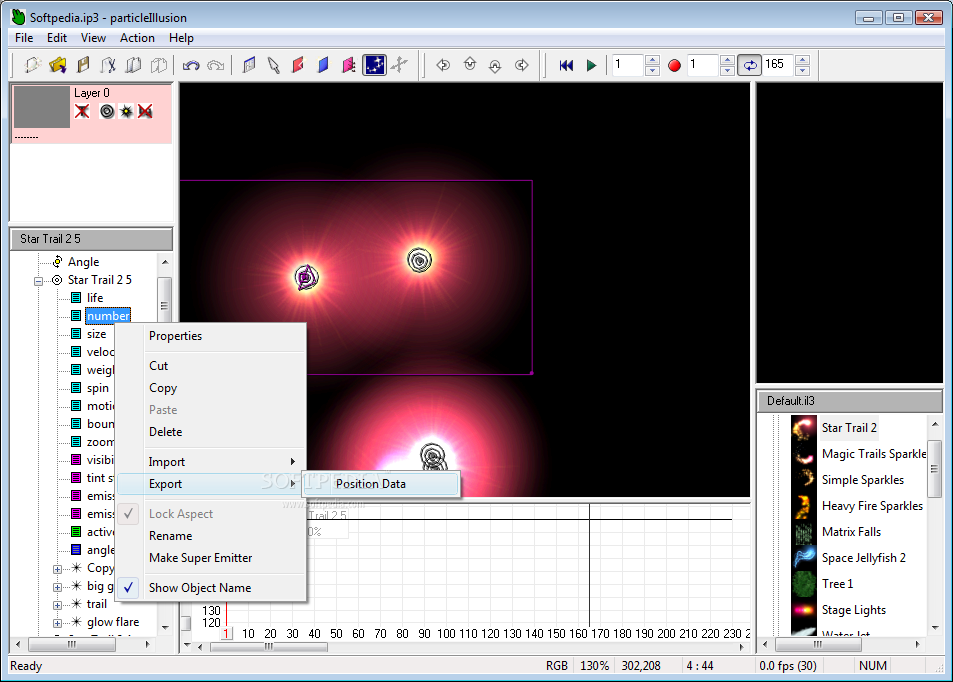Select the spin property in the tree
The image size is (953, 682).
pos(97,388)
